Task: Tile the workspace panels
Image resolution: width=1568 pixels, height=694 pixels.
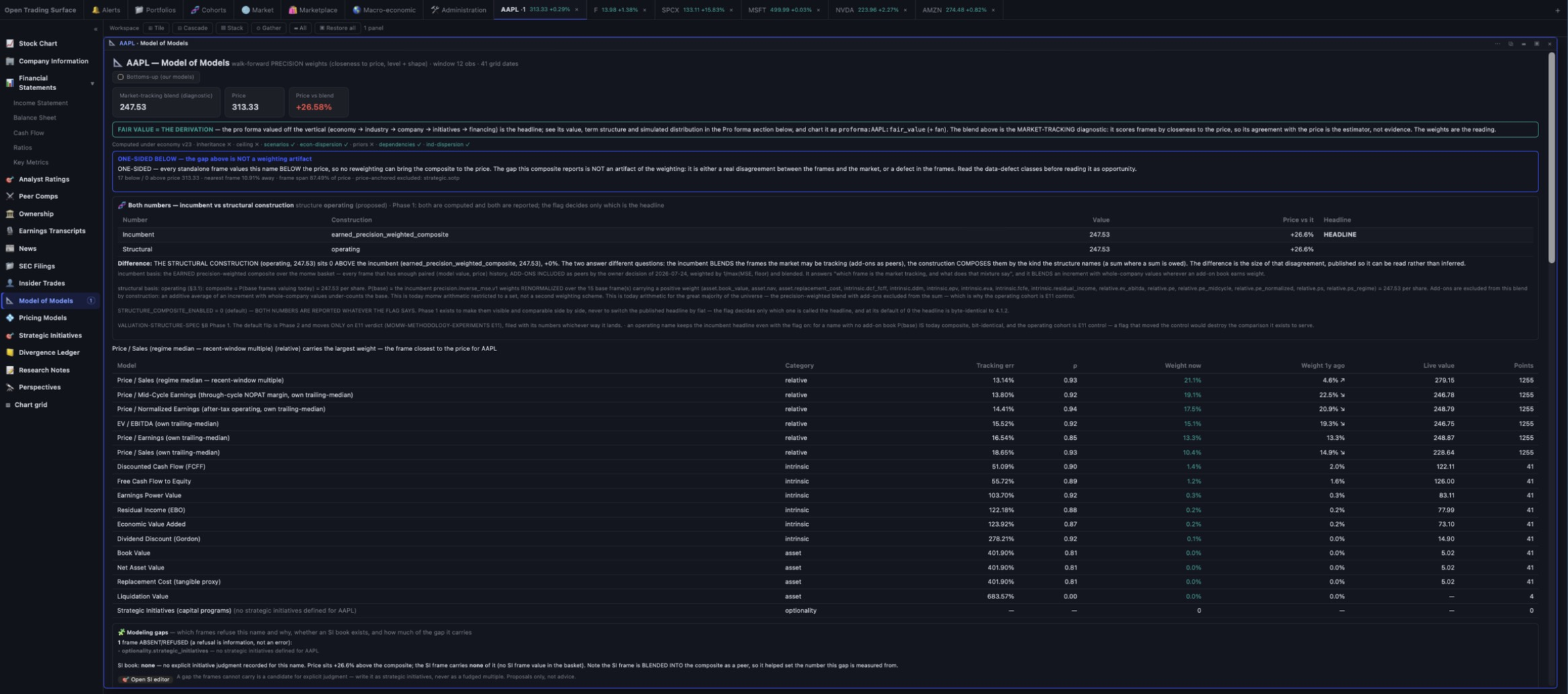Action: [156, 28]
